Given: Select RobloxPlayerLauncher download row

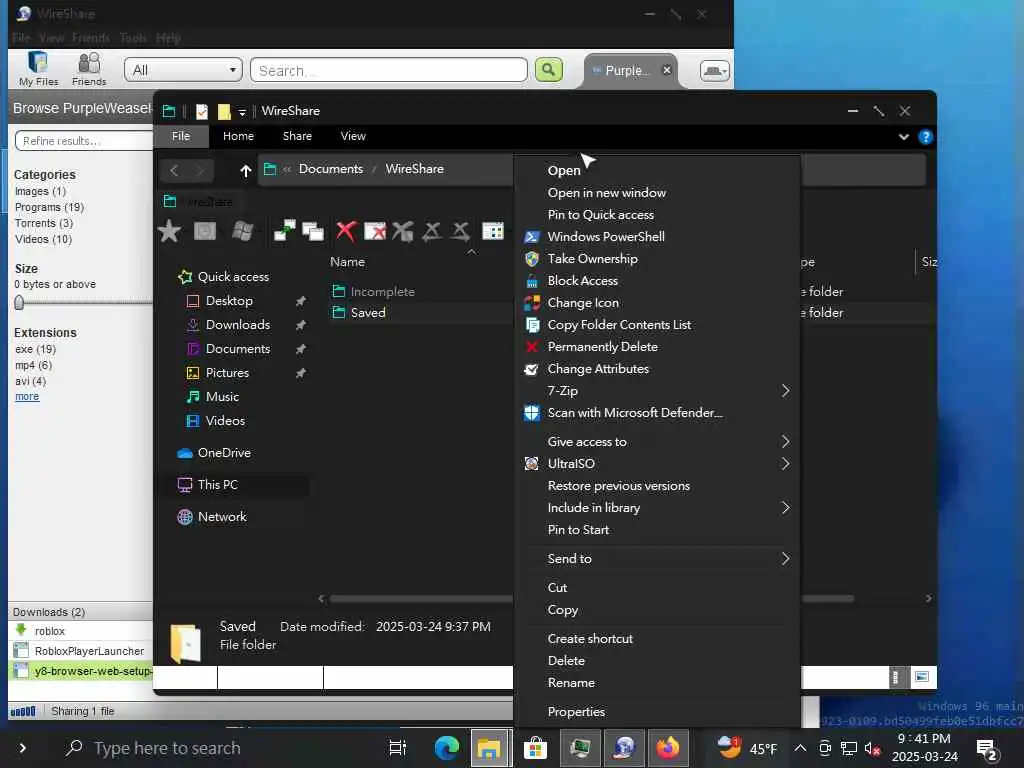Looking at the screenshot, I should [x=82, y=651].
